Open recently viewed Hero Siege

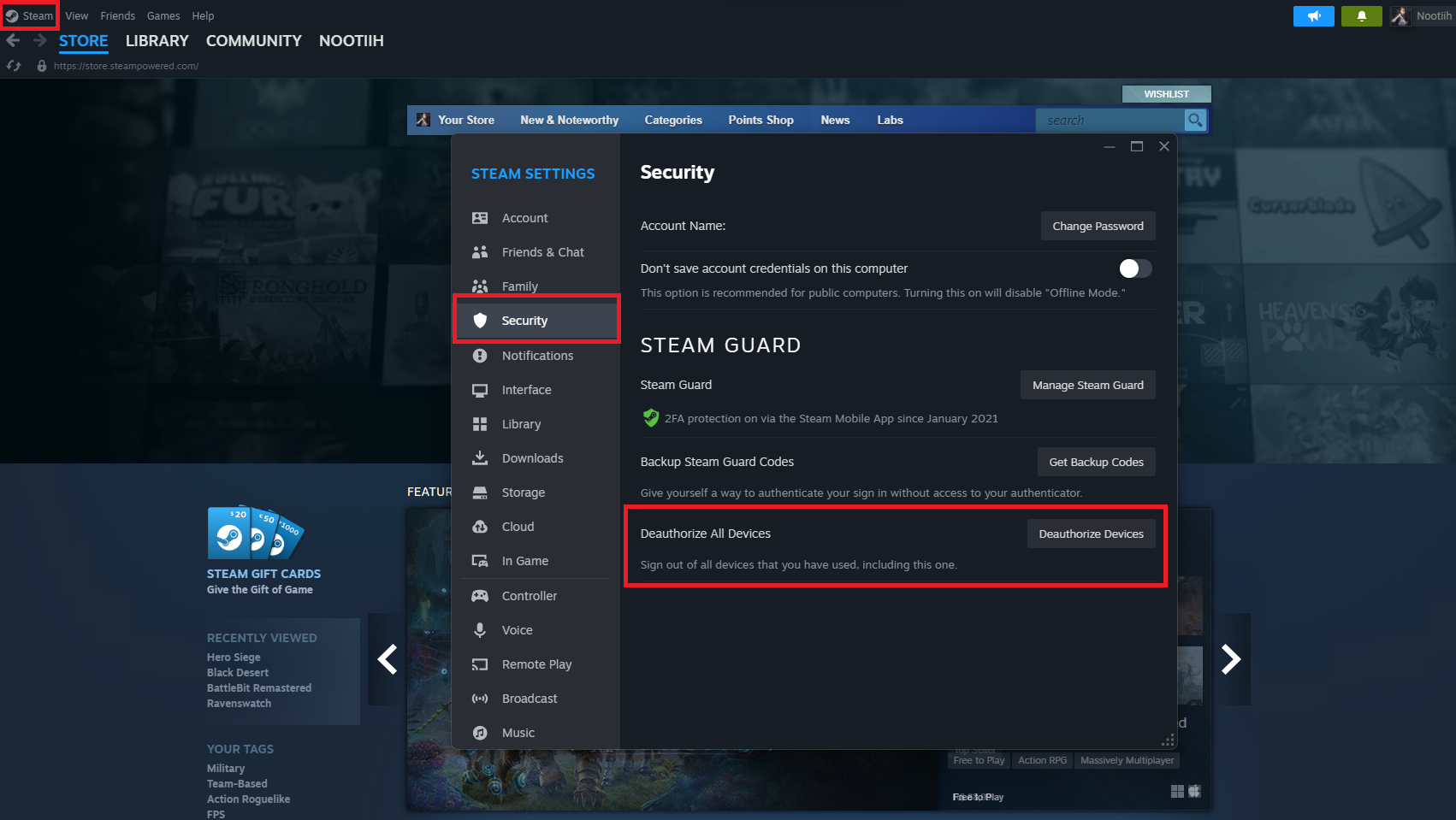click(x=234, y=658)
